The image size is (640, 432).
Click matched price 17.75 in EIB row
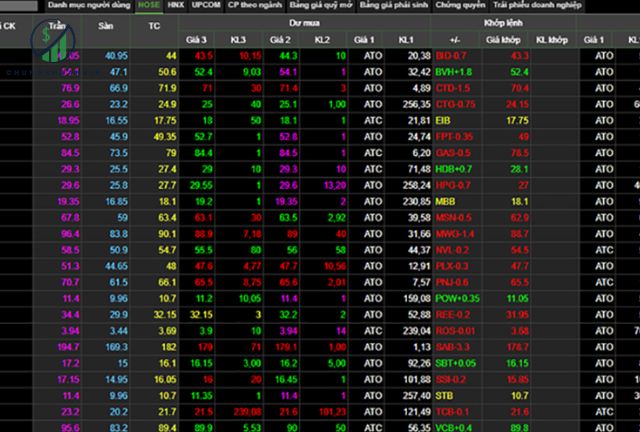click(x=517, y=120)
